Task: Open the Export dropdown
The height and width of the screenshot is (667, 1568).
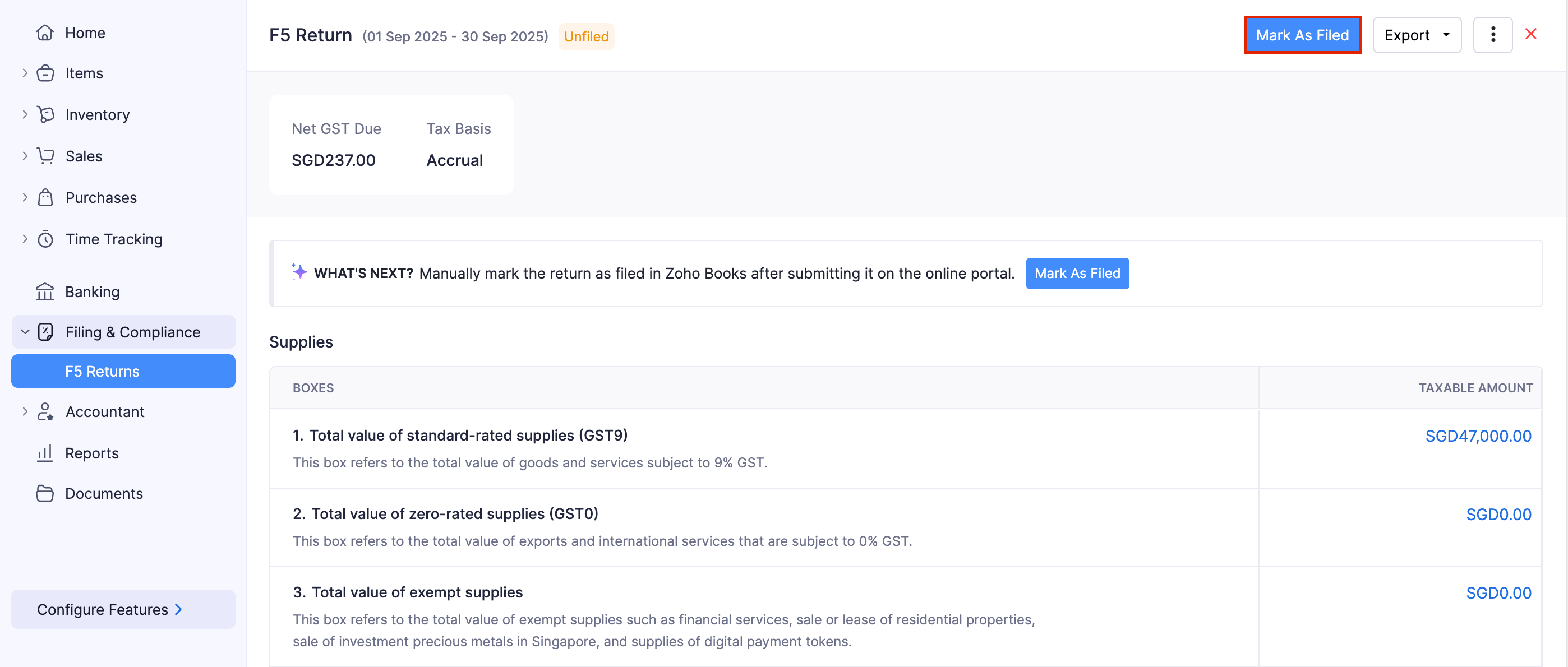Action: [1417, 35]
